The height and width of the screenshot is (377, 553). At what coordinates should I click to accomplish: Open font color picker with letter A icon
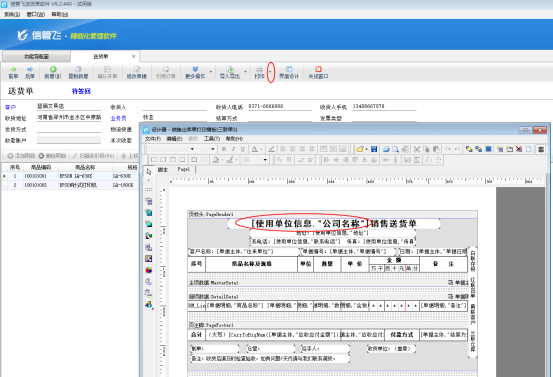[x=255, y=149]
